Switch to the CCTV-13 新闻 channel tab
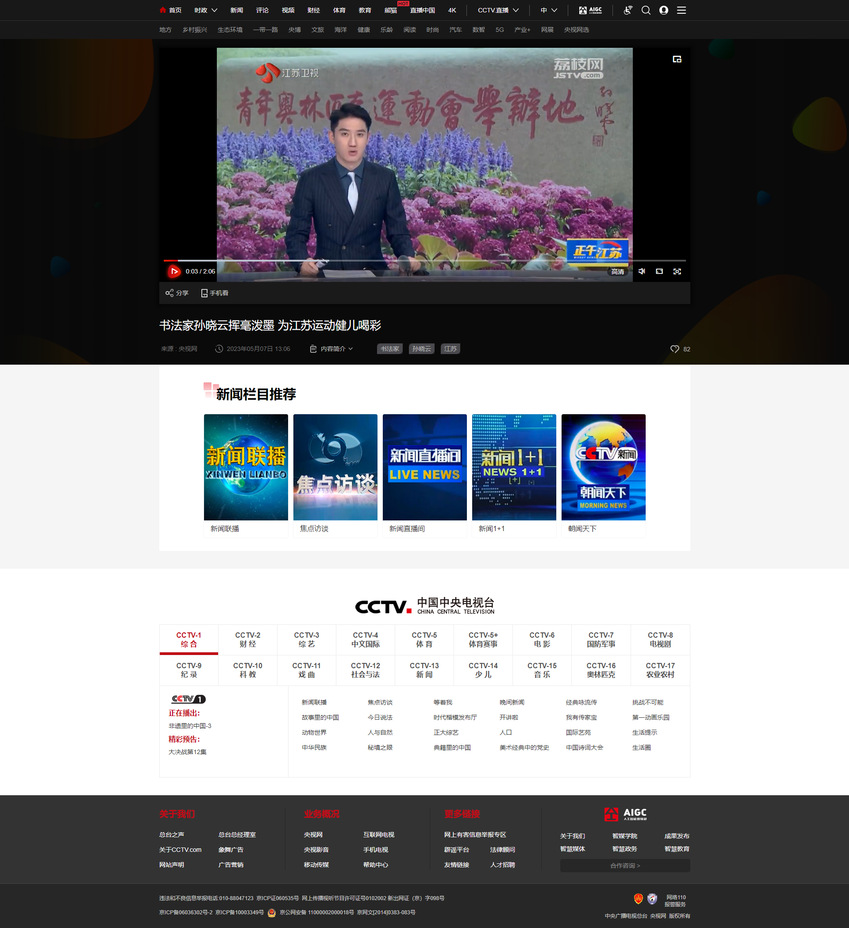The width and height of the screenshot is (849, 928). pyautogui.click(x=424, y=670)
